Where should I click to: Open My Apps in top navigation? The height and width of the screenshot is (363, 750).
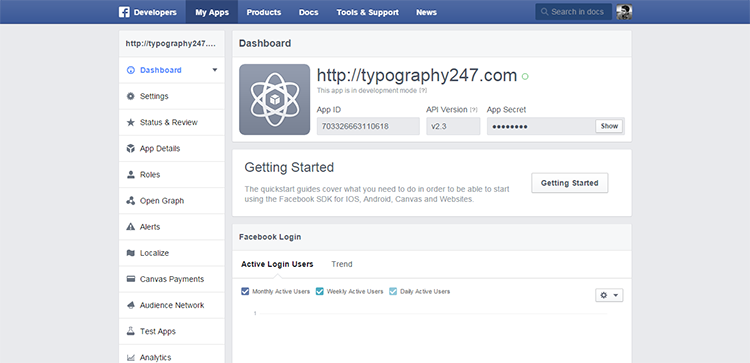click(x=212, y=12)
